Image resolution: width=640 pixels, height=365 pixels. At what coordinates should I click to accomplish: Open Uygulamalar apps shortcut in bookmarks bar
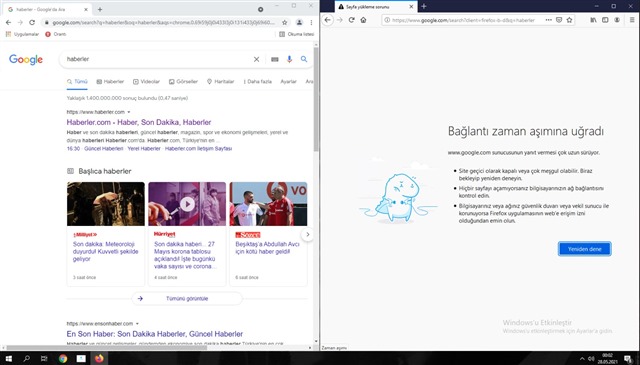22,34
